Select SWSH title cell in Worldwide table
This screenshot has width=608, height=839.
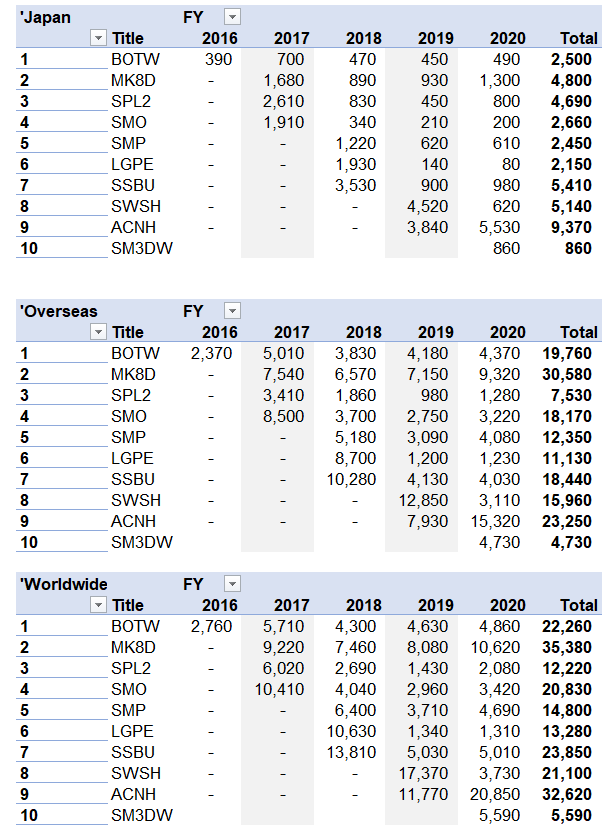[x=136, y=773]
